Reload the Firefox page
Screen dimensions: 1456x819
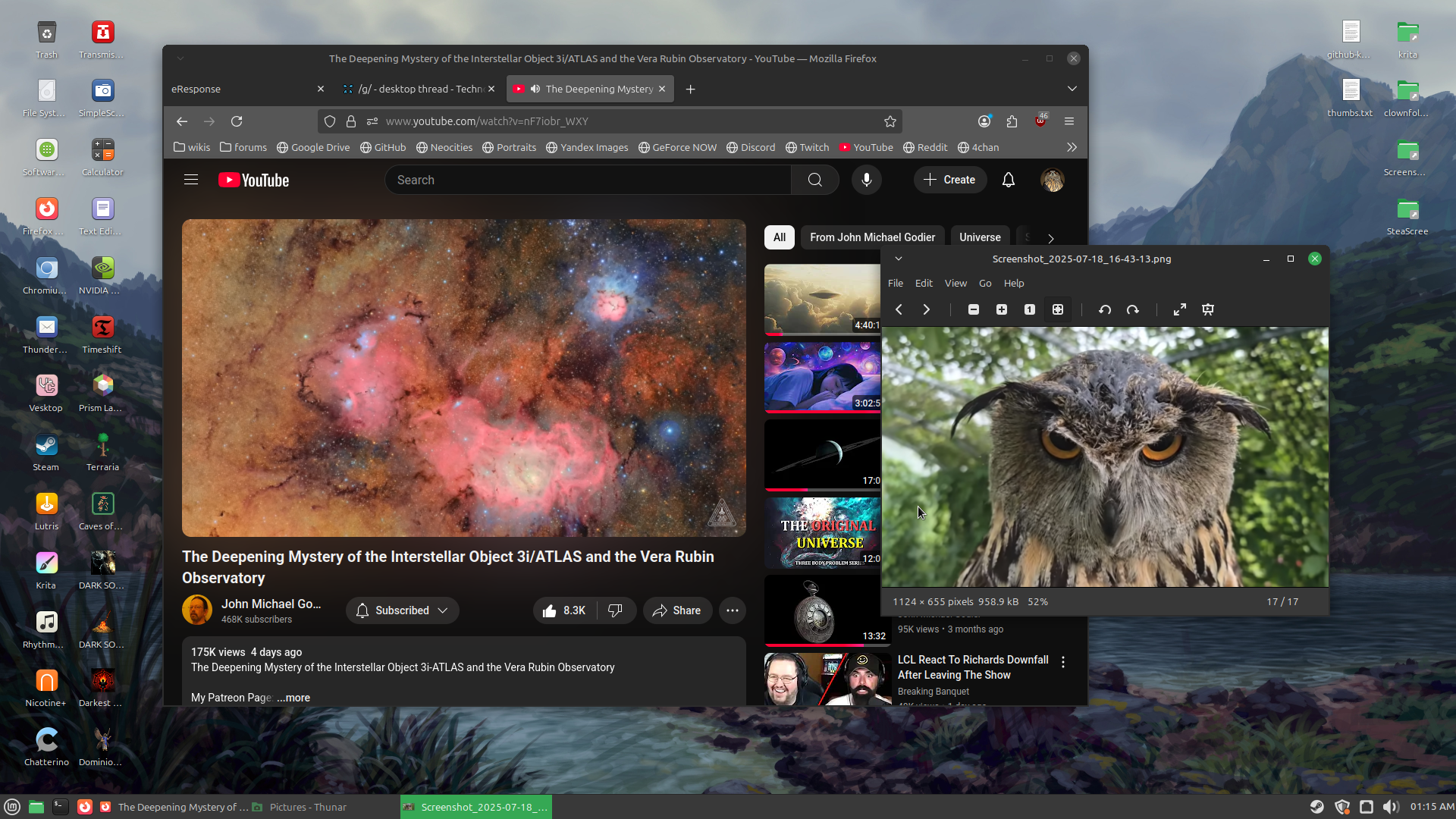[237, 121]
